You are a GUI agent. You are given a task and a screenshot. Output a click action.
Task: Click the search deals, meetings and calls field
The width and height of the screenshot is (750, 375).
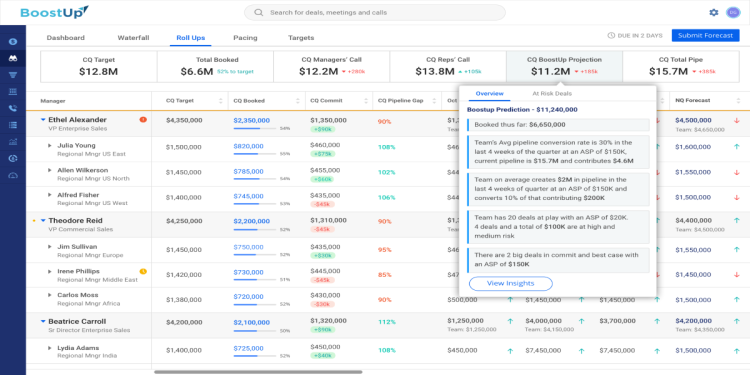pyautogui.click(x=375, y=12)
